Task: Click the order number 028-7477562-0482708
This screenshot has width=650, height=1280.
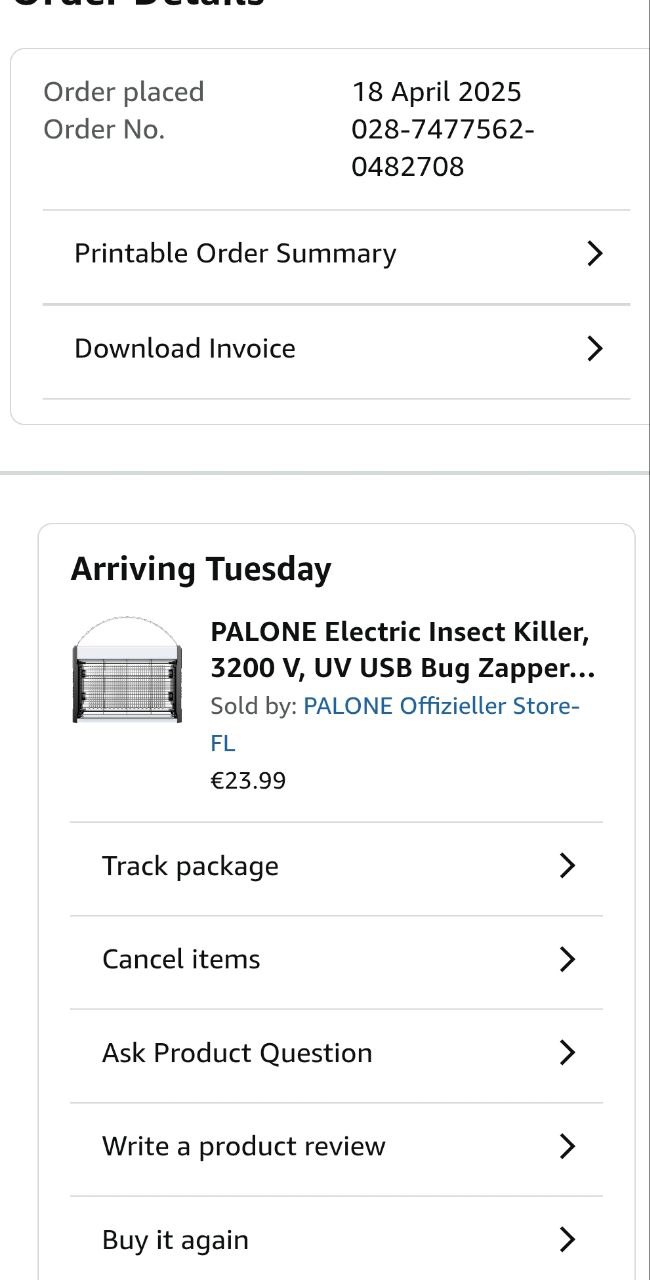Action: point(441,148)
